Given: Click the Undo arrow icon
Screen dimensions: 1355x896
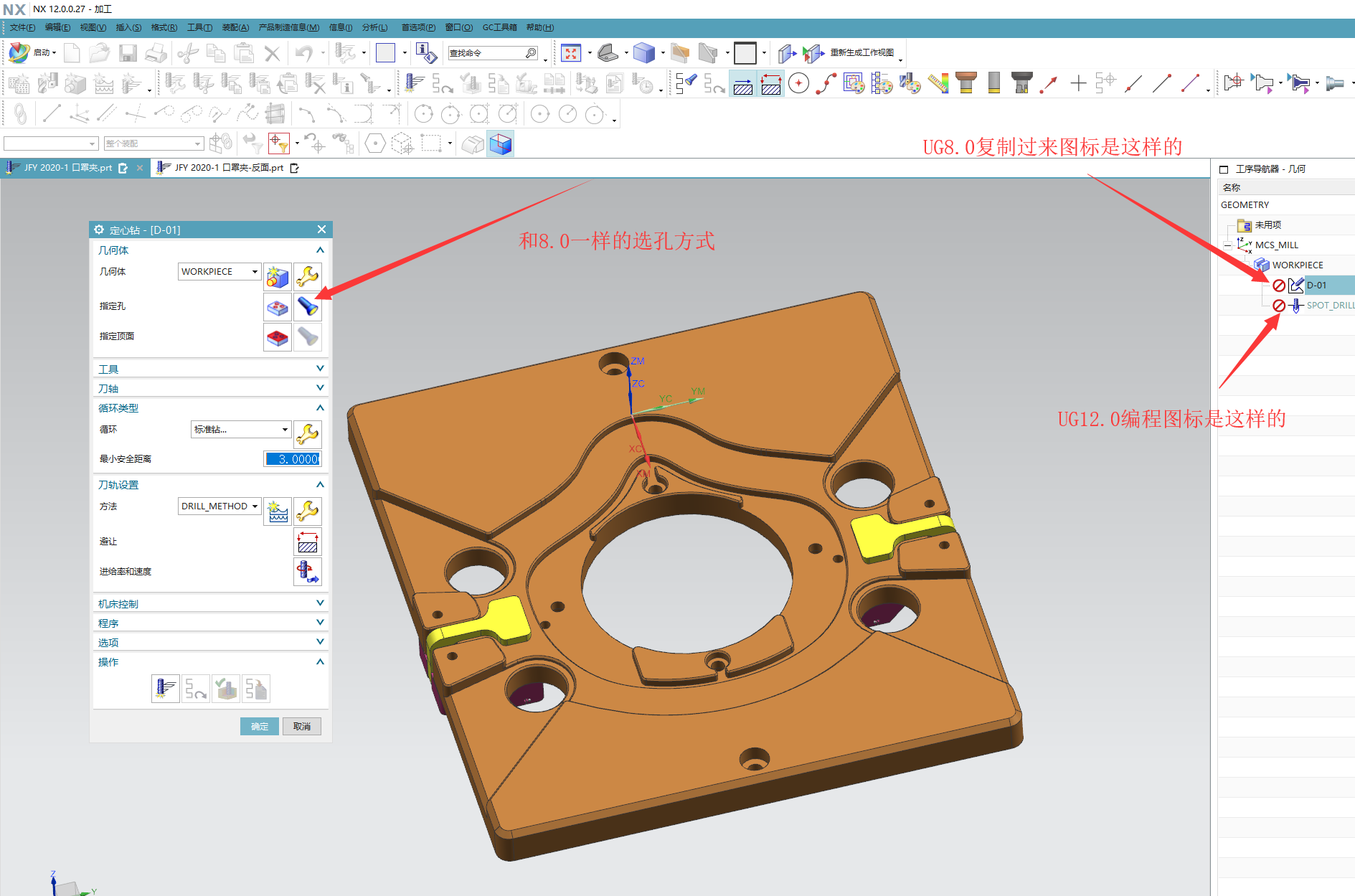Looking at the screenshot, I should [x=305, y=53].
